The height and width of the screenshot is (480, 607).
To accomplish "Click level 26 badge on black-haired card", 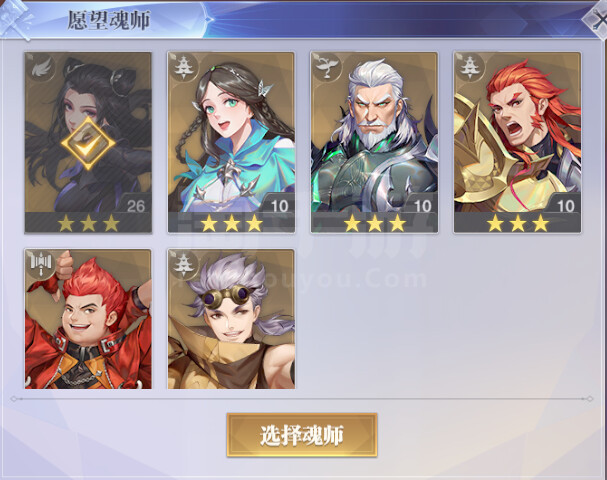I will tap(135, 206).
